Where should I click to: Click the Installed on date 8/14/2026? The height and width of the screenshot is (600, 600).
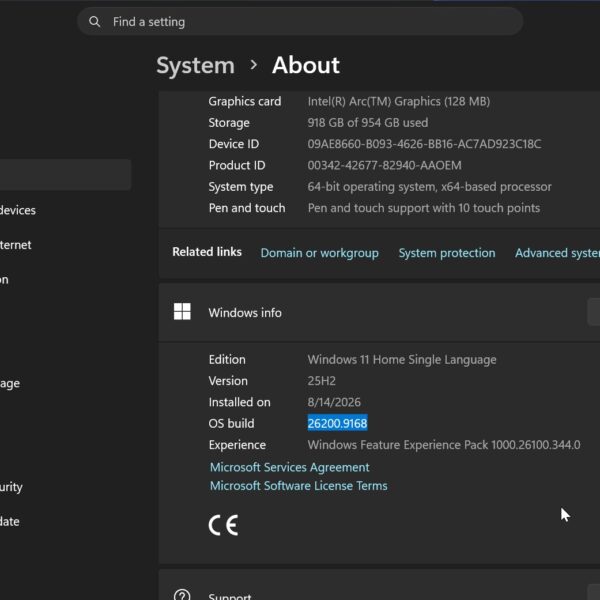point(334,402)
